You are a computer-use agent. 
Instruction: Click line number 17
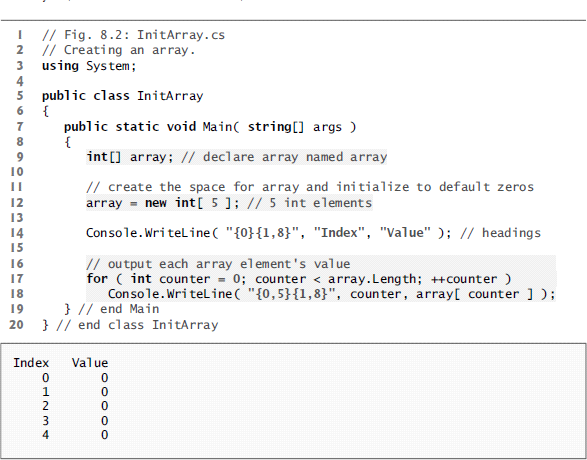tap(16, 279)
